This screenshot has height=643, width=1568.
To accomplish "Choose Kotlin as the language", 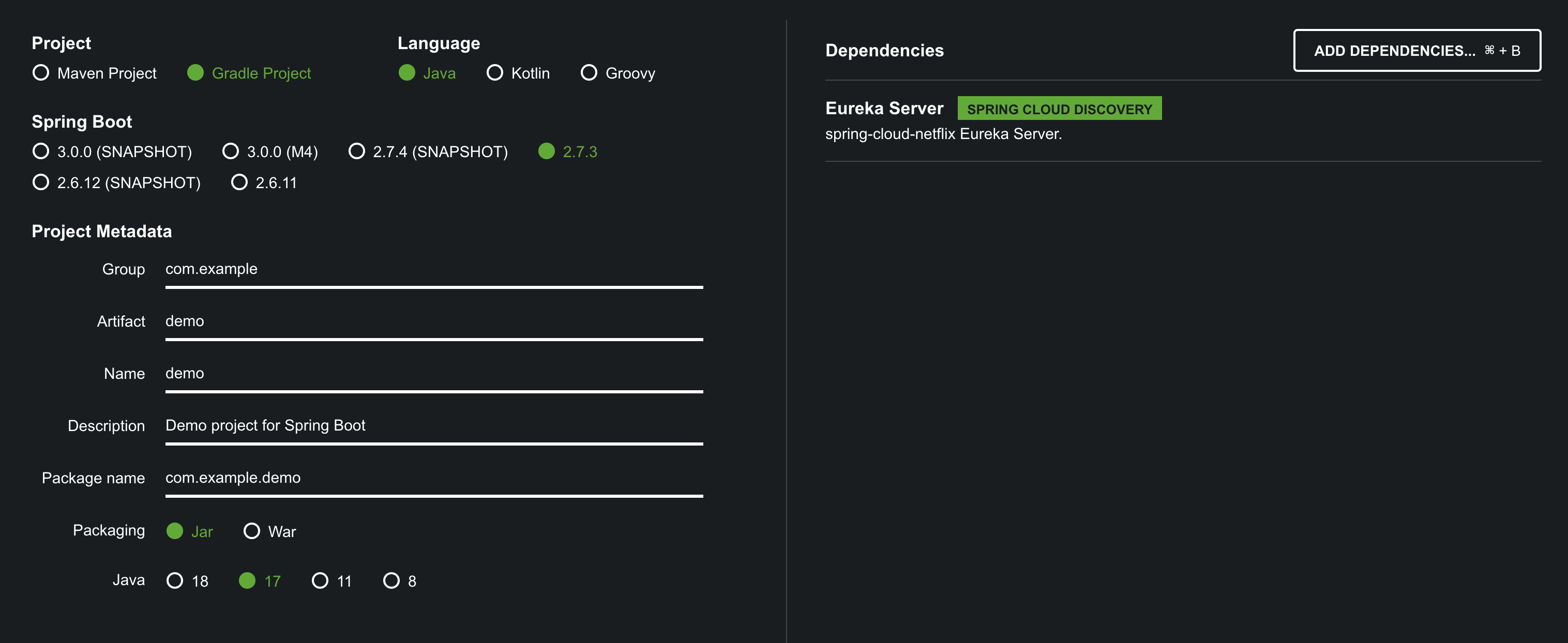I will click(495, 73).
